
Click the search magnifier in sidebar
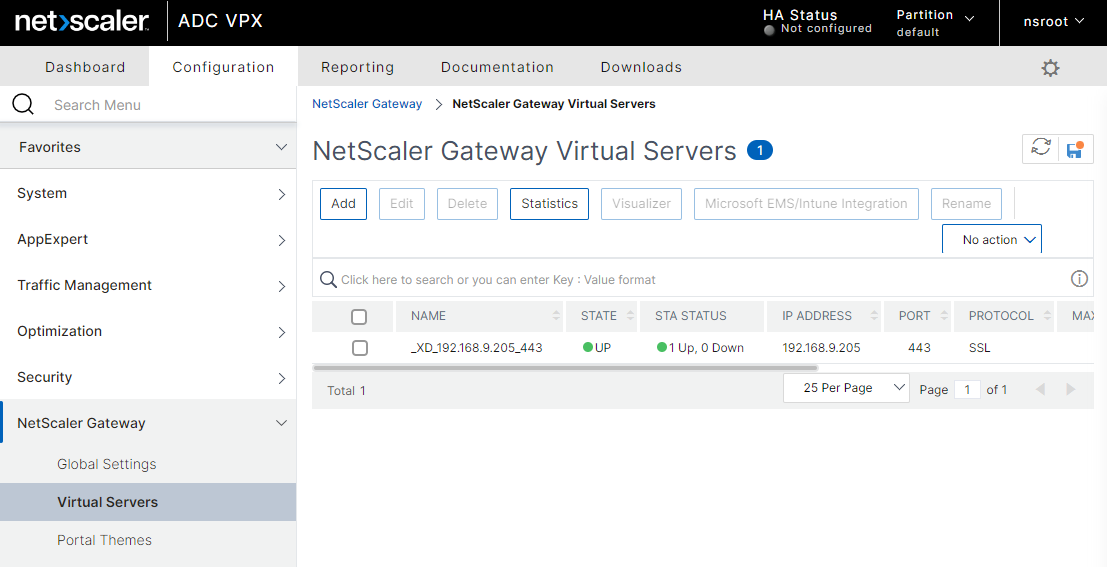pos(23,105)
